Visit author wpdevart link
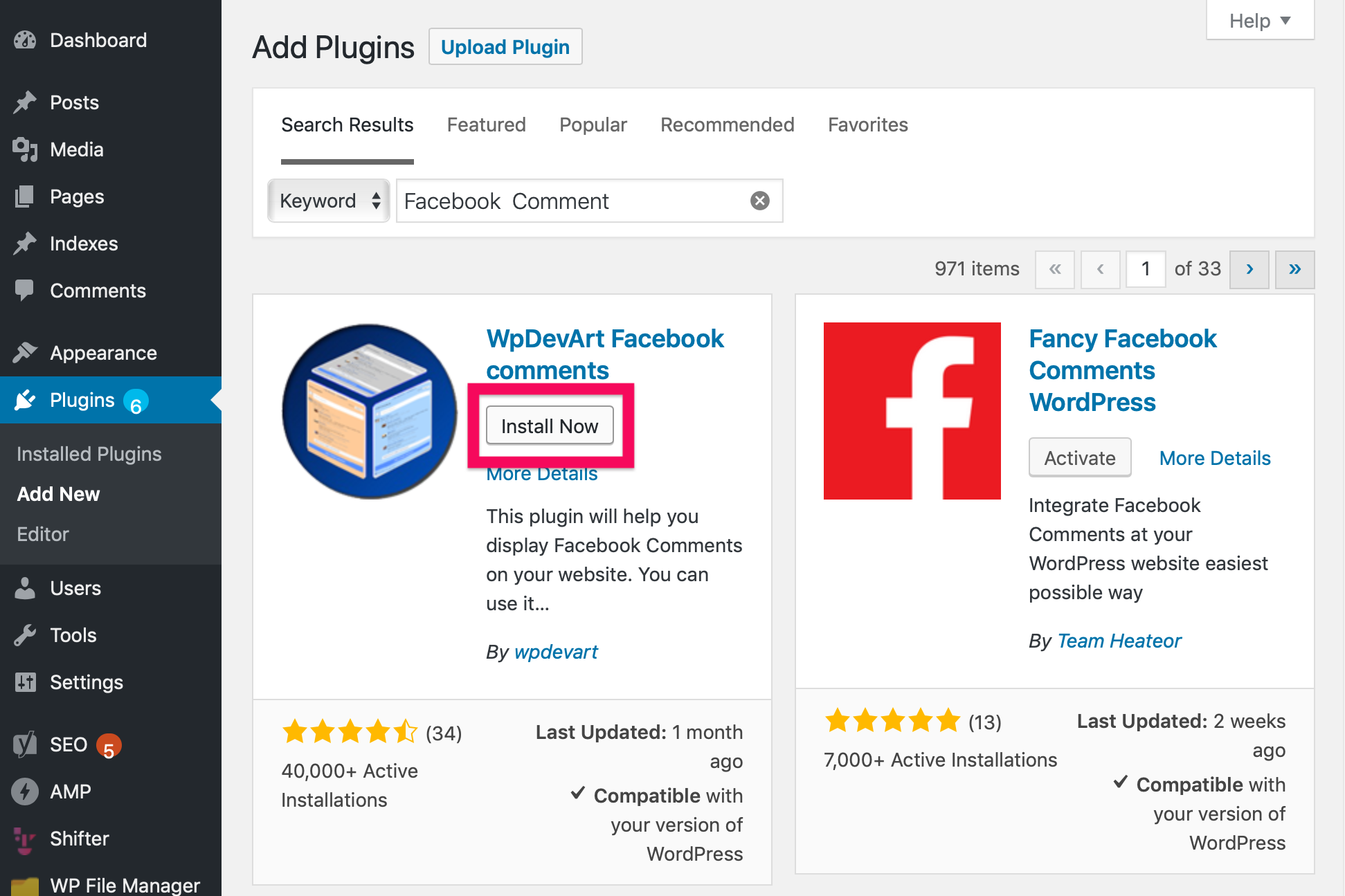The height and width of the screenshot is (896, 1345). pyautogui.click(x=556, y=652)
